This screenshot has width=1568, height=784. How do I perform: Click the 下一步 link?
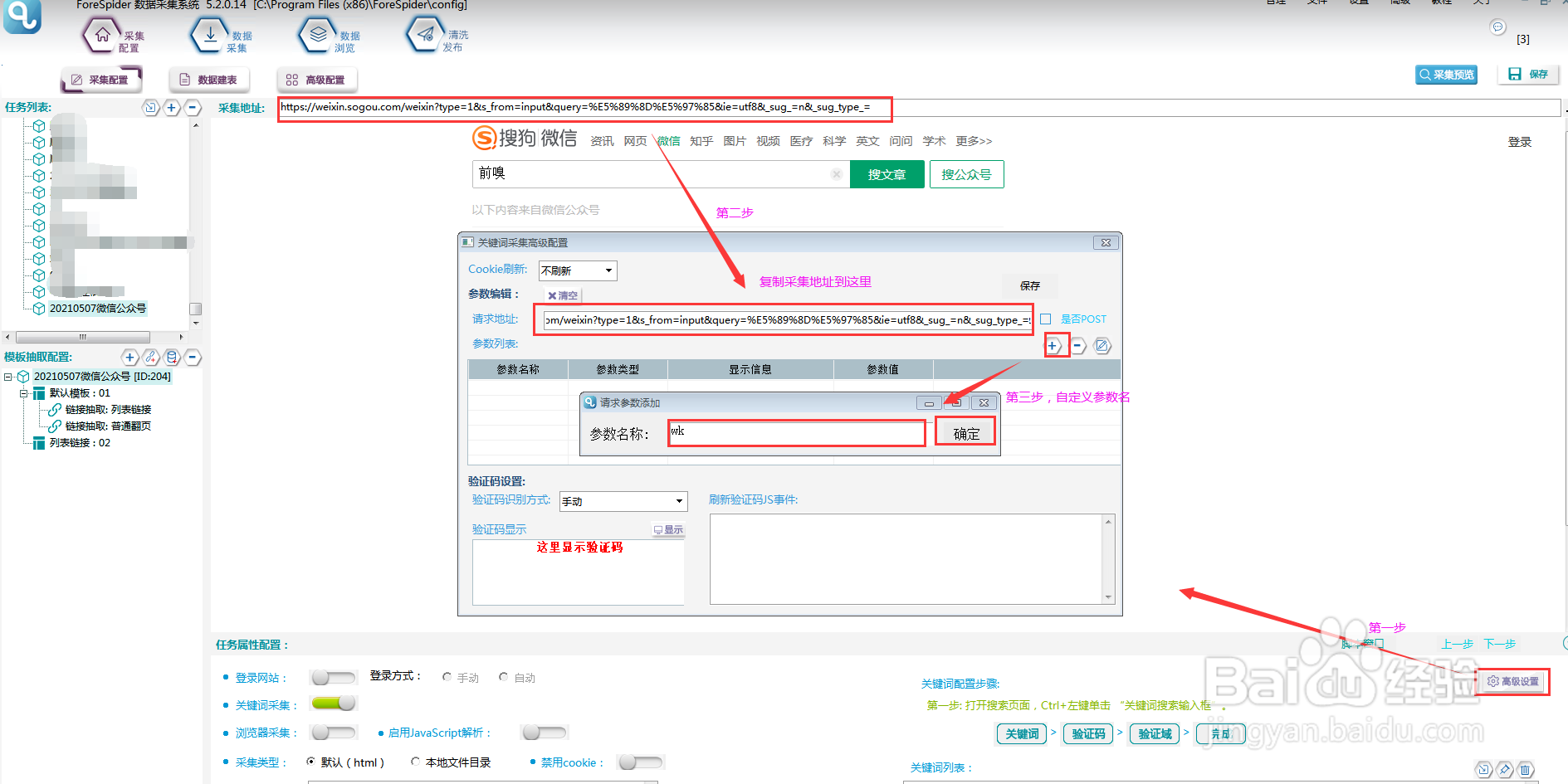click(1499, 644)
